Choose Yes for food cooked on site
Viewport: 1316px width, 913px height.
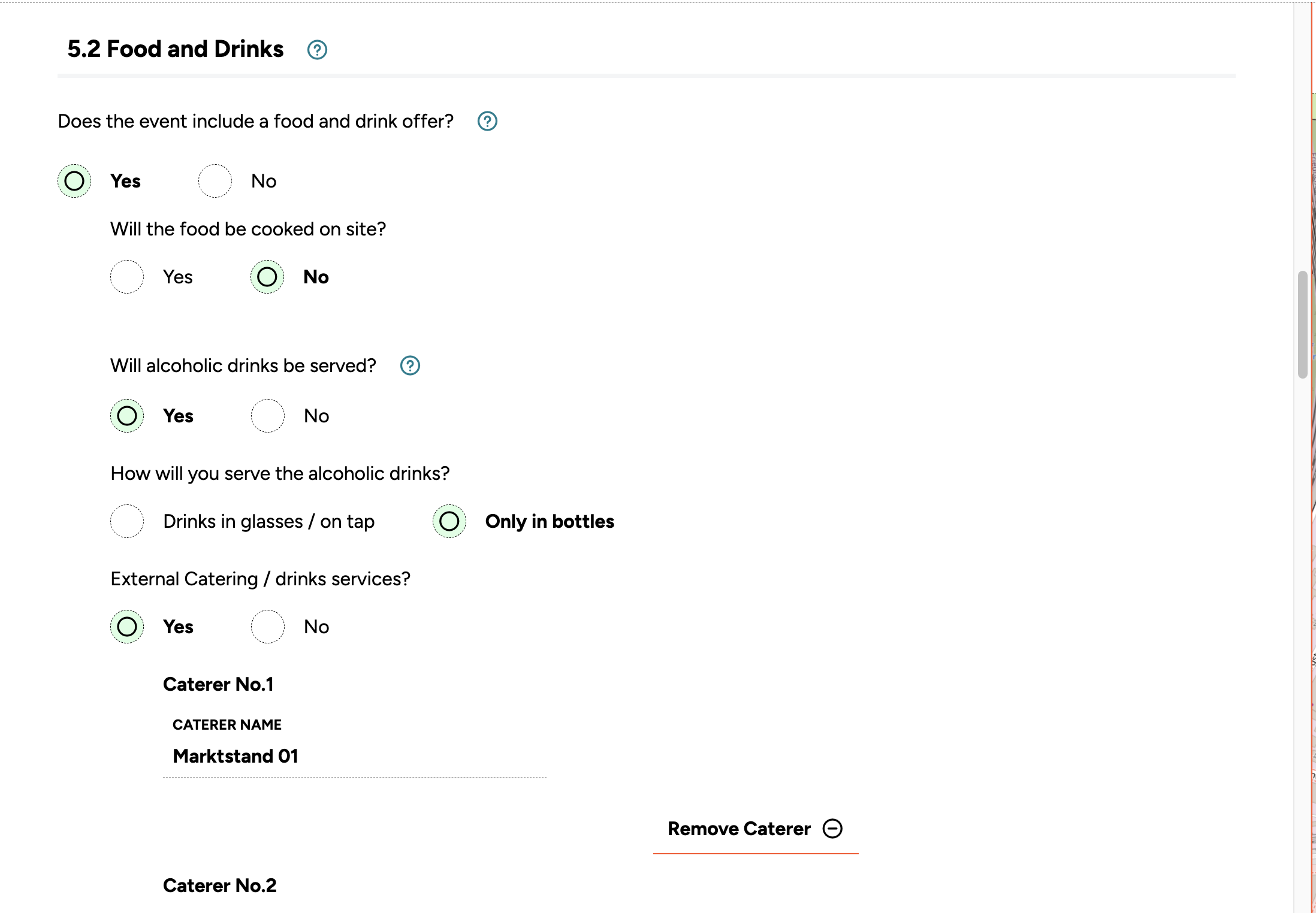[127, 277]
